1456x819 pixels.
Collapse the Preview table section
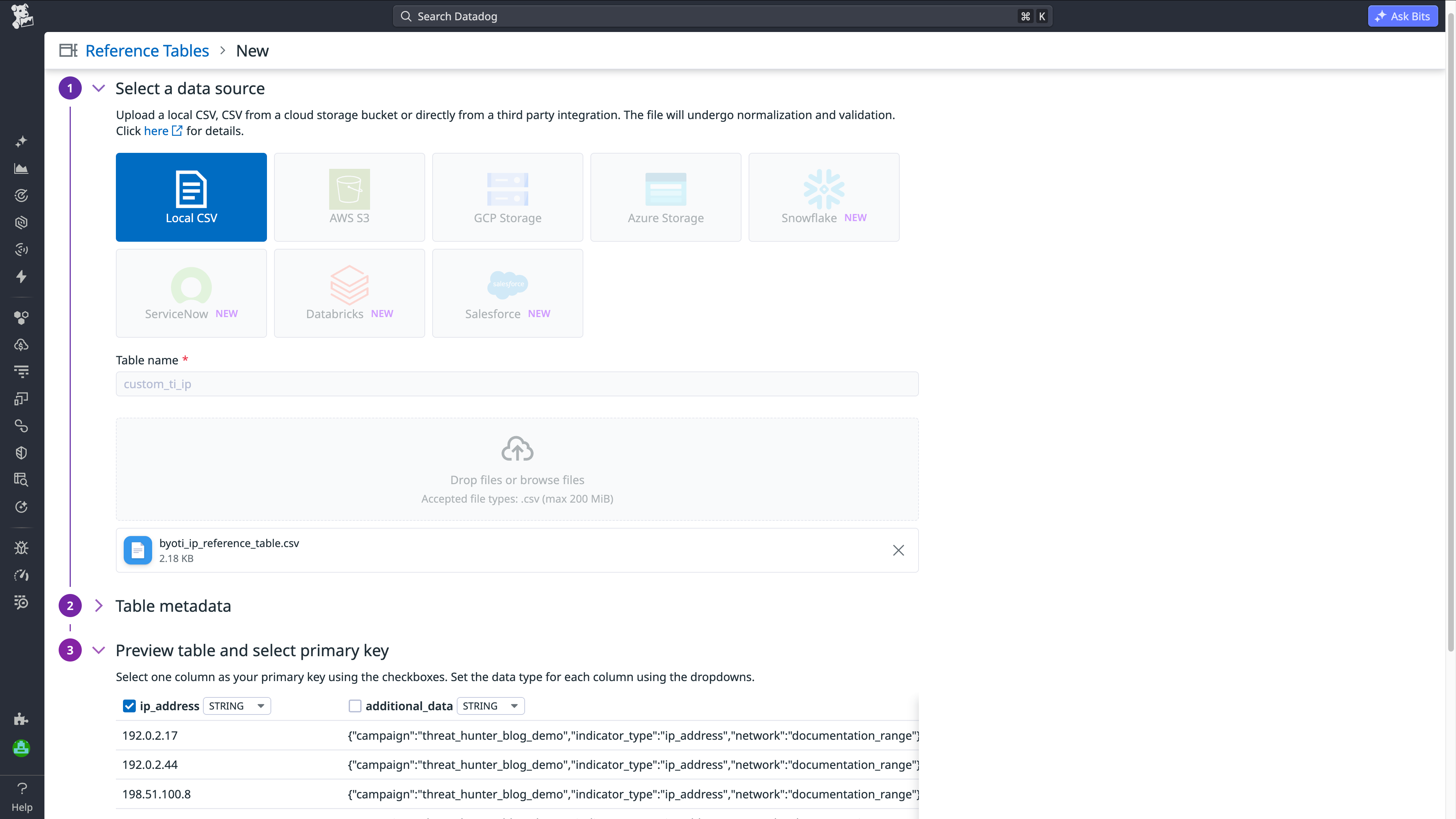pyautogui.click(x=98, y=650)
